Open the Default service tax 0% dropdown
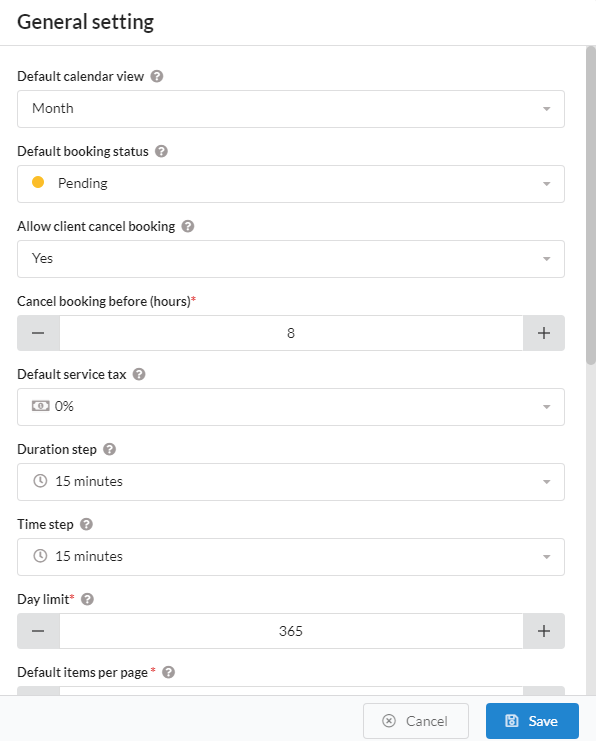Screen dimensions: 596x741 (x=291, y=407)
